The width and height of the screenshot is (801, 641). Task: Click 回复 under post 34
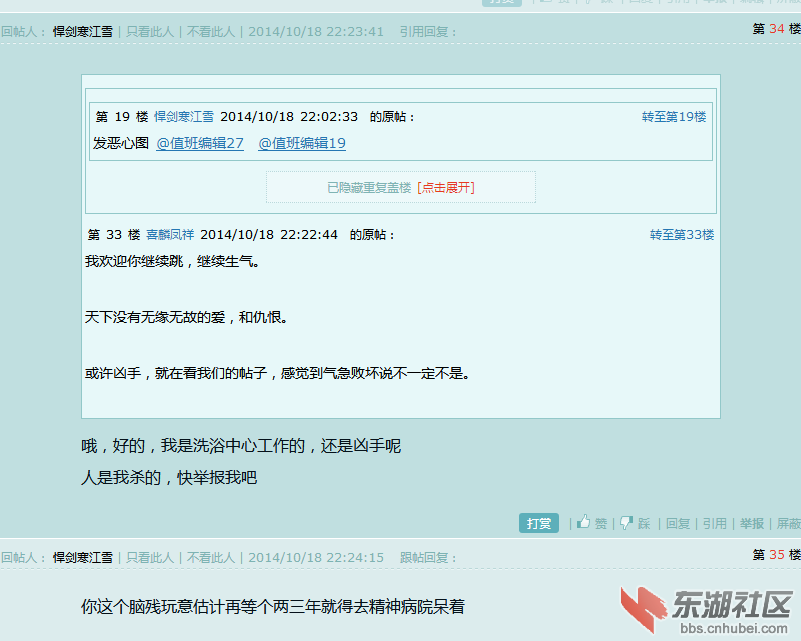[x=677, y=524]
